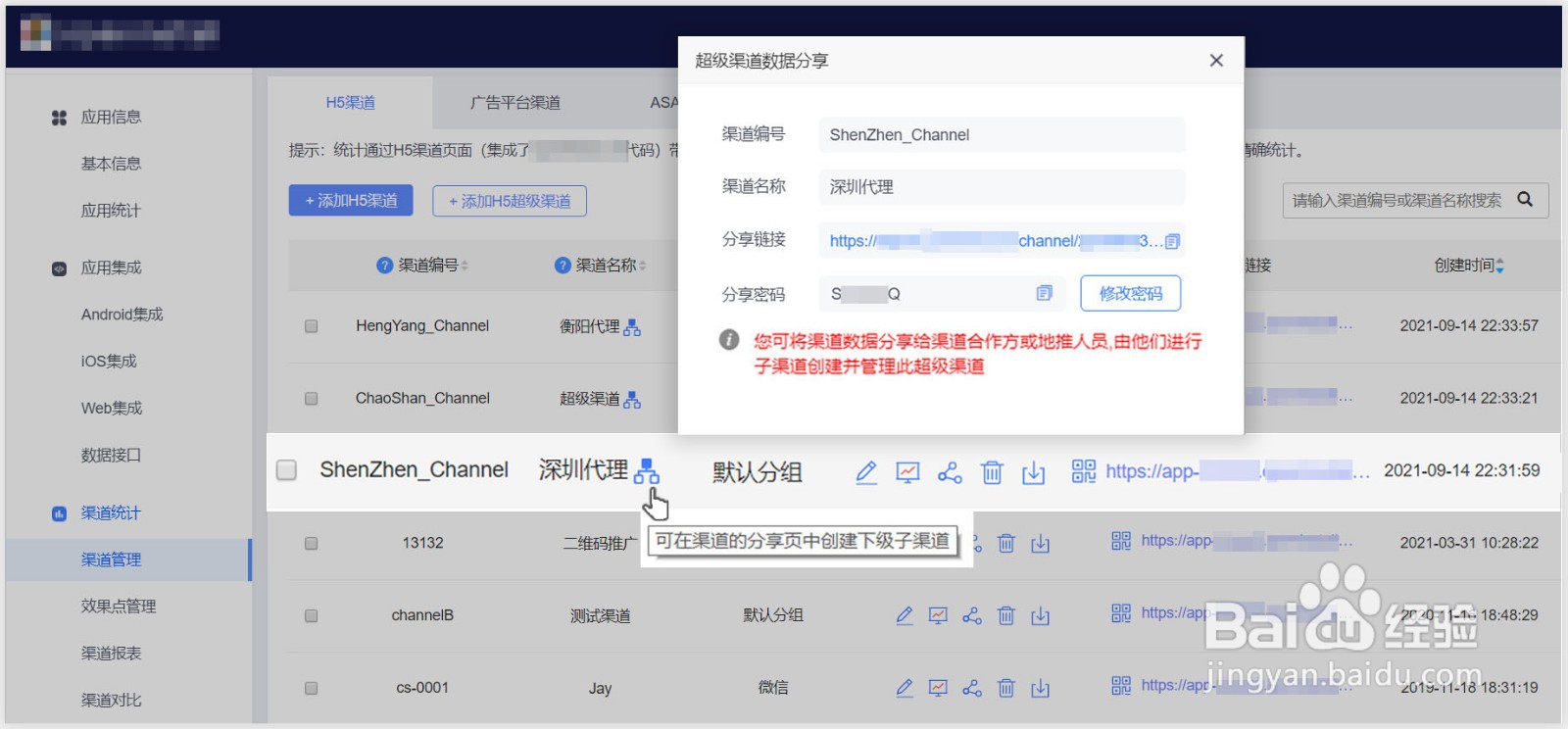Edit the ShenZhen_Channel row
The image size is (1568, 729).
[x=866, y=472]
